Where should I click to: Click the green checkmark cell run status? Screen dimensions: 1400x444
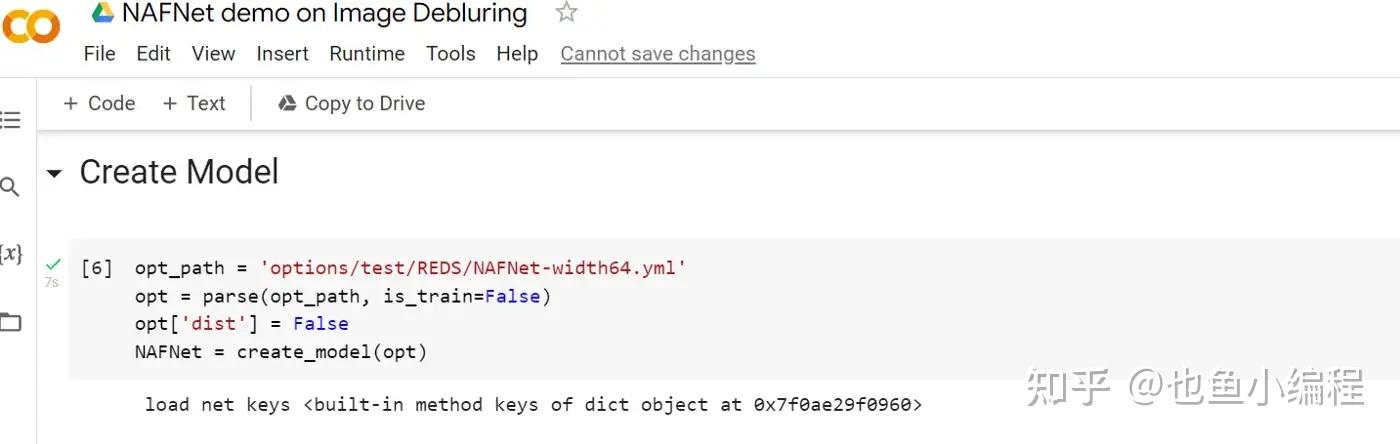click(x=53, y=265)
